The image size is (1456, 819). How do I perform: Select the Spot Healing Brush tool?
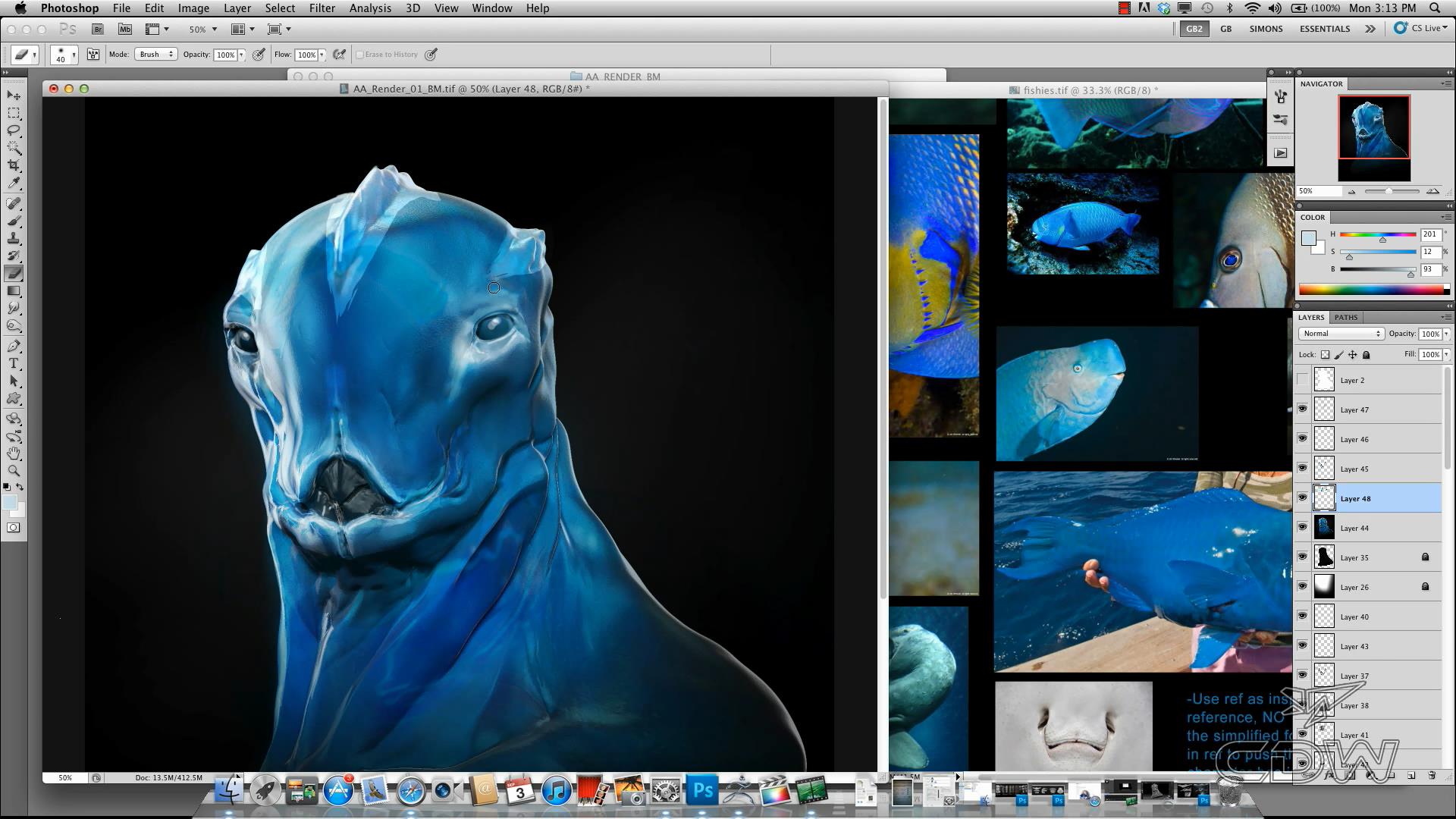(x=14, y=203)
